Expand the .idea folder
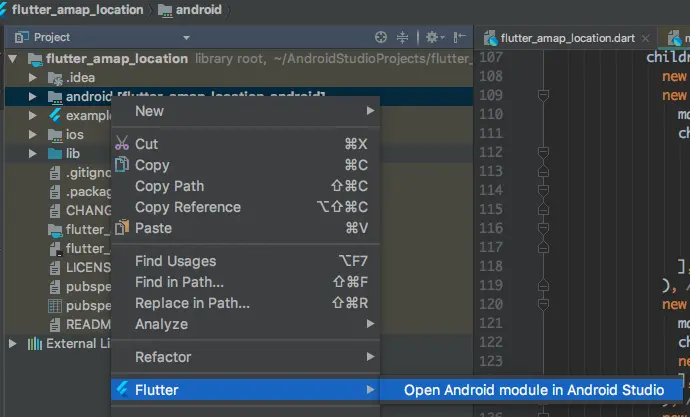Viewport: 690px width, 417px height. click(32, 78)
